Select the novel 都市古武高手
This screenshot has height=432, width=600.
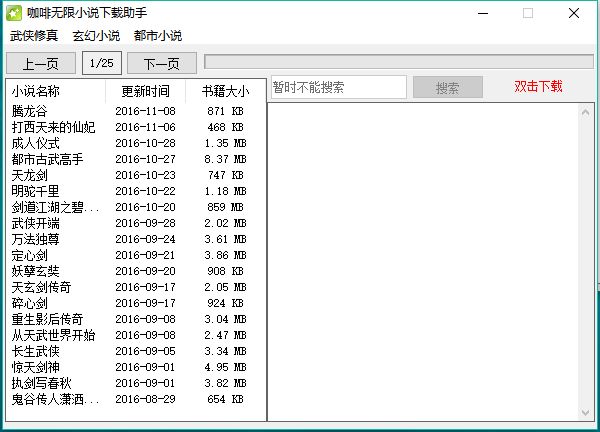pos(47,159)
